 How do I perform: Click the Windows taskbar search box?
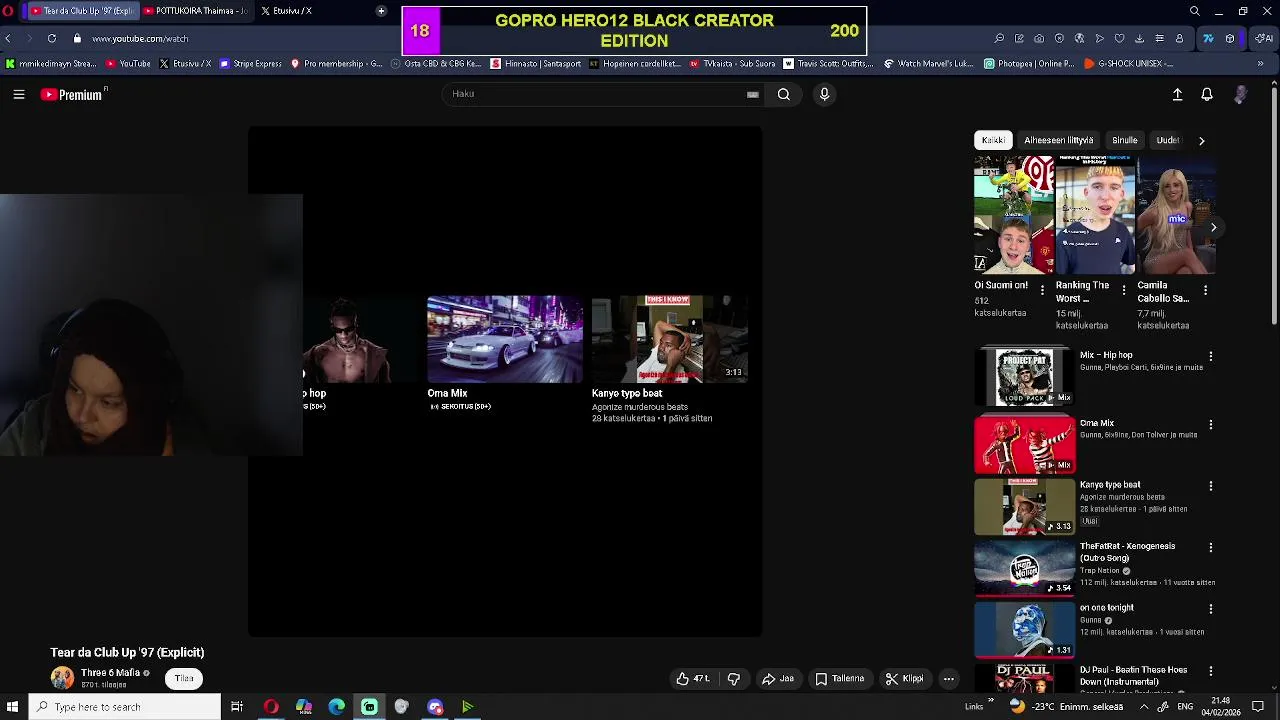click(x=125, y=707)
